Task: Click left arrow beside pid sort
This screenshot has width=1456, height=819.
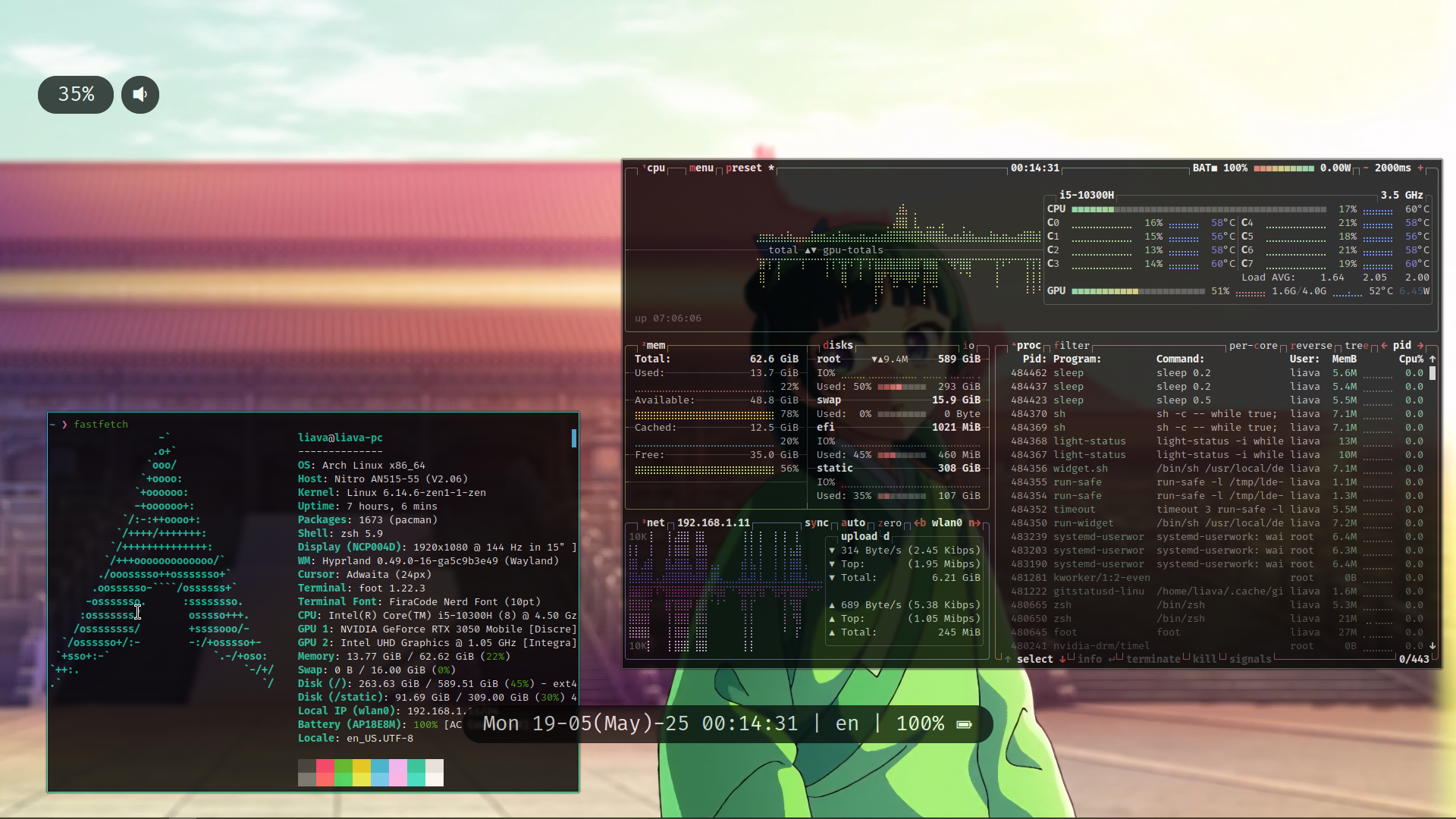Action: point(1384,345)
